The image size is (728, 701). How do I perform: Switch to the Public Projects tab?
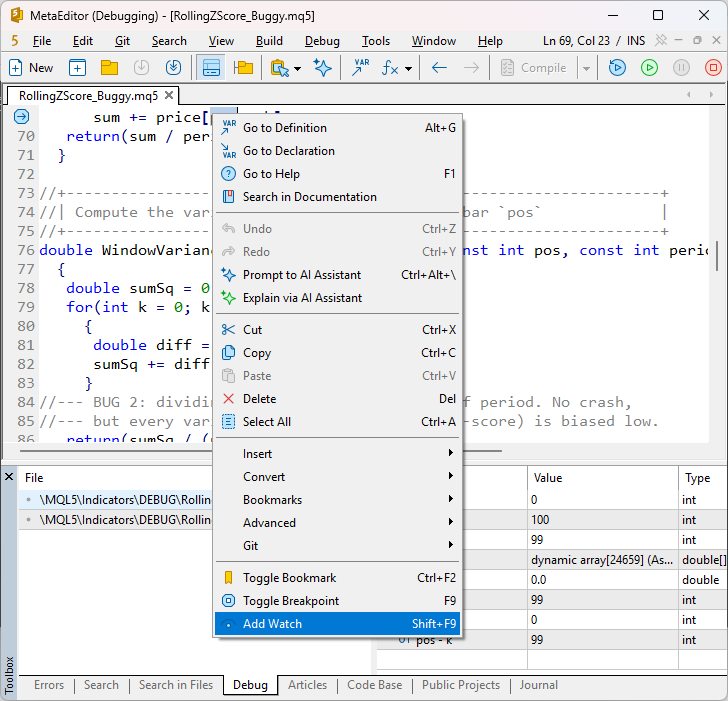461,685
